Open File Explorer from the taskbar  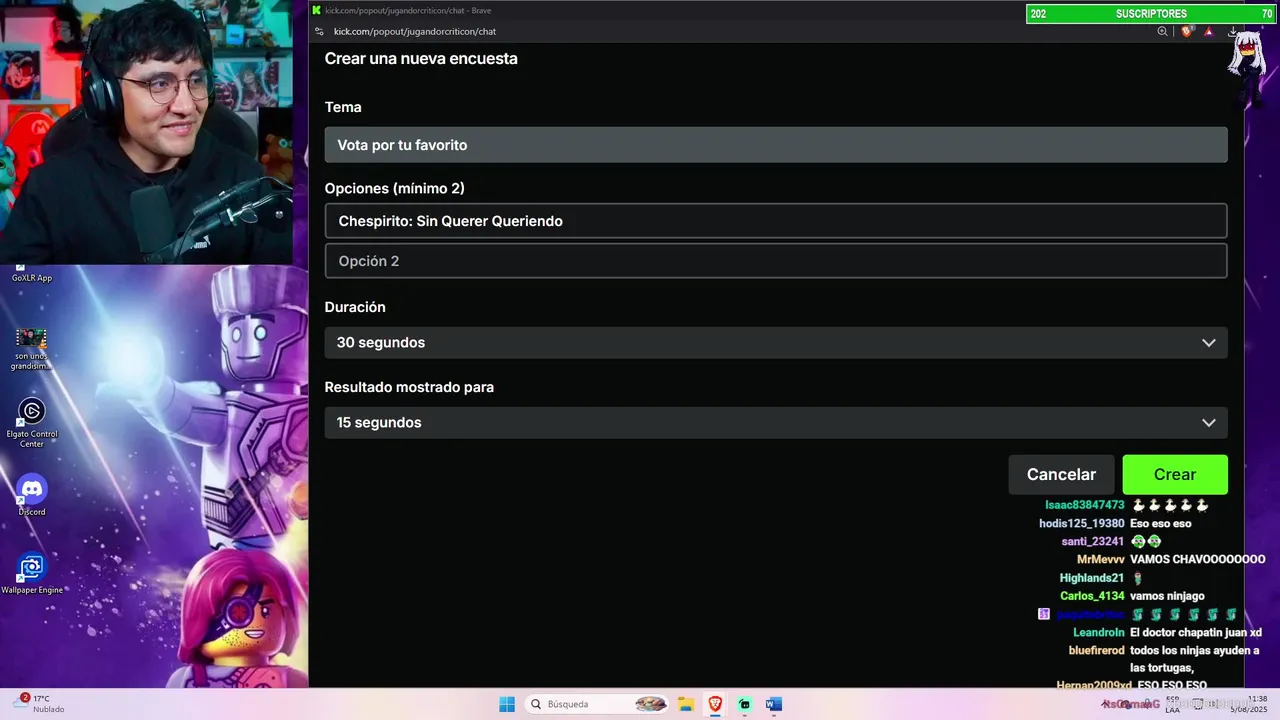[x=686, y=704]
